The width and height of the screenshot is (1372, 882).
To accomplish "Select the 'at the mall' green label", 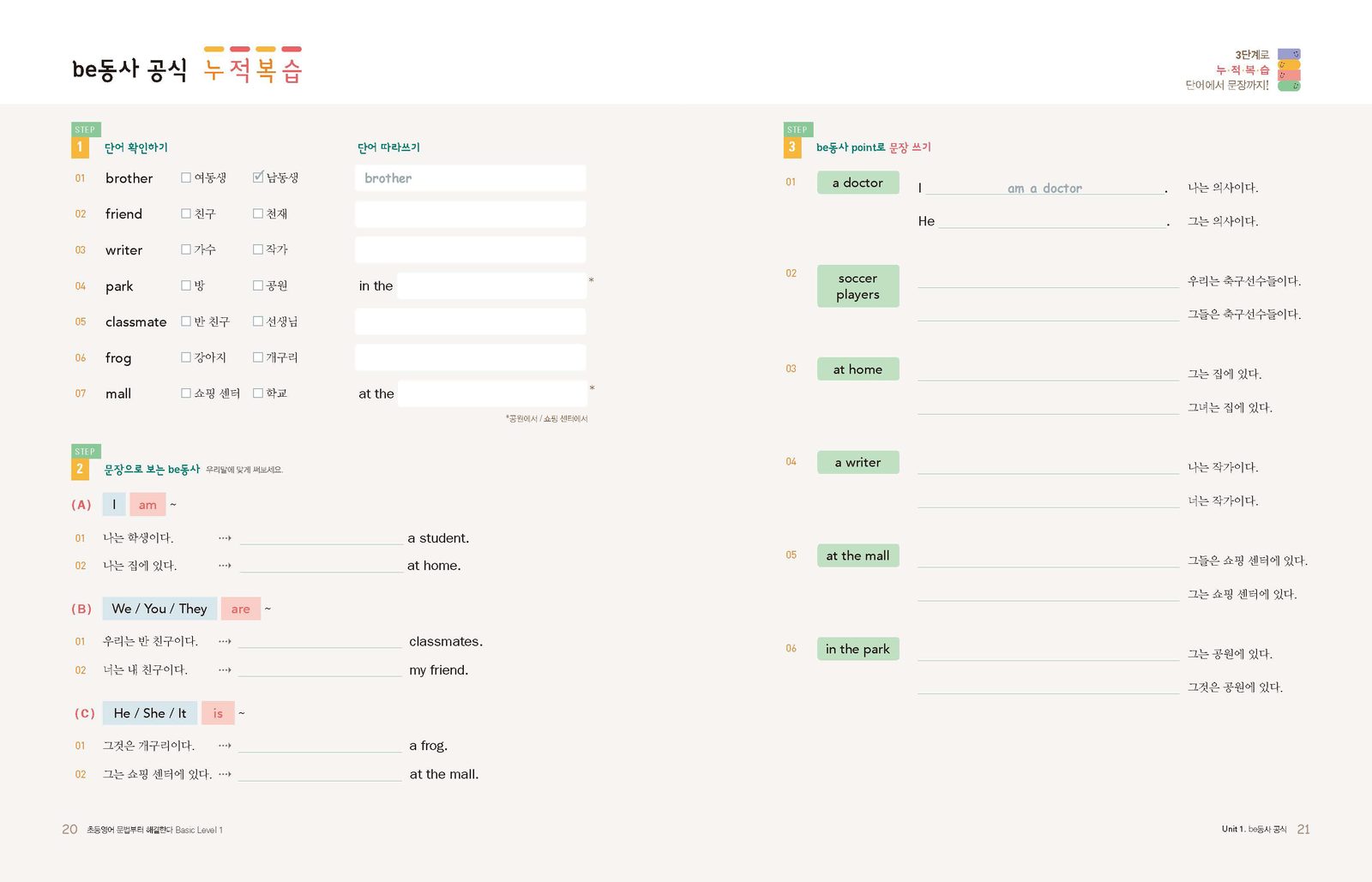I will pos(857,555).
